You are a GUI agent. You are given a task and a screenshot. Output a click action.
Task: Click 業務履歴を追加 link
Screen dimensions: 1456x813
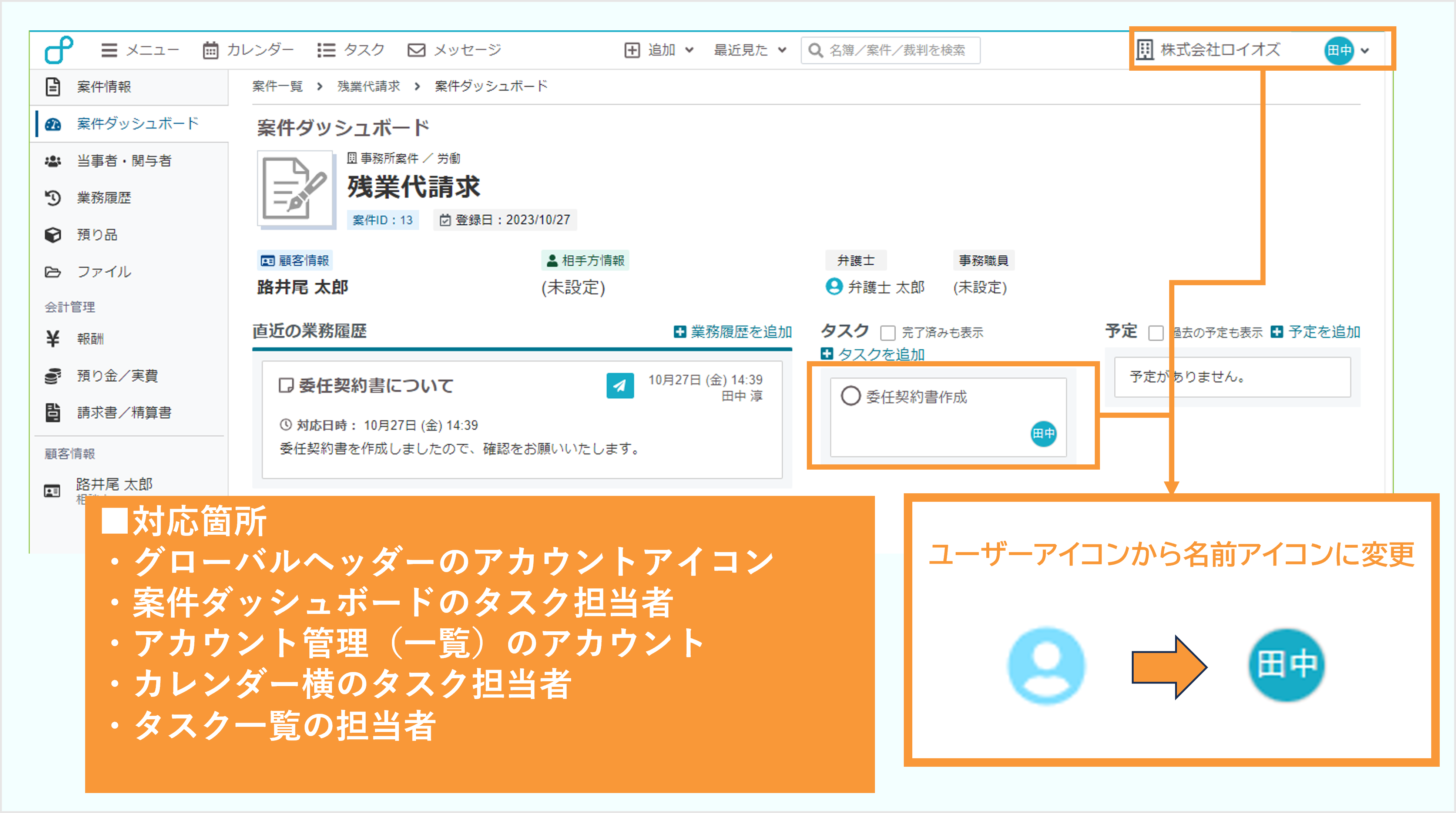[733, 332]
